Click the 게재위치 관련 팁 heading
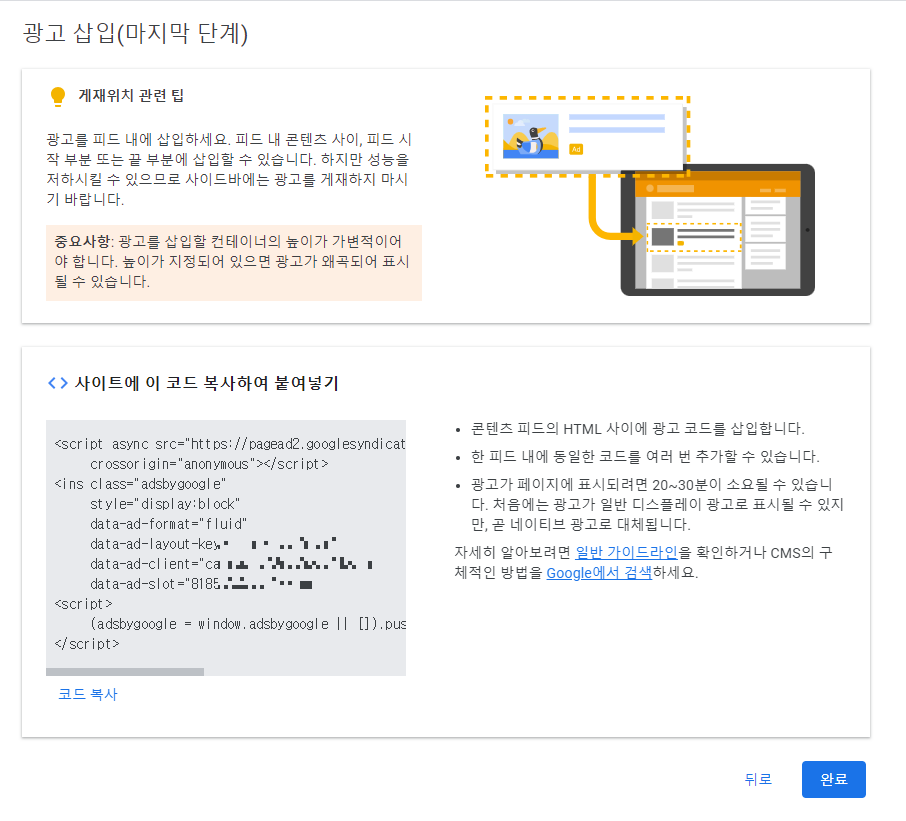Screen dimensions: 906x821 pos(131,95)
